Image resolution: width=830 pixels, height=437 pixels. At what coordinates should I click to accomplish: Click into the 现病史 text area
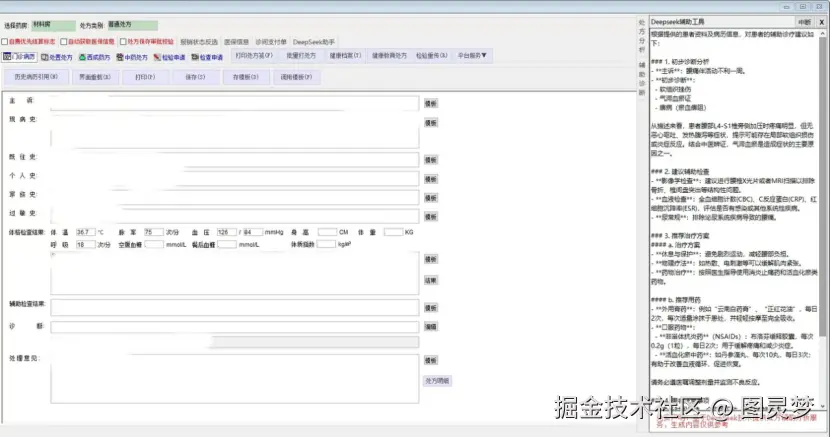pos(234,131)
